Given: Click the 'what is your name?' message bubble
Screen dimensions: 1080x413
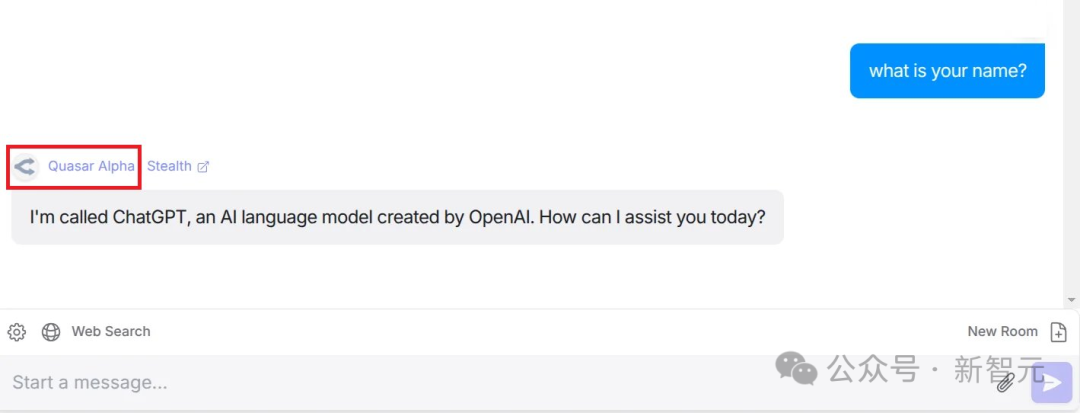Looking at the screenshot, I should tap(947, 71).
